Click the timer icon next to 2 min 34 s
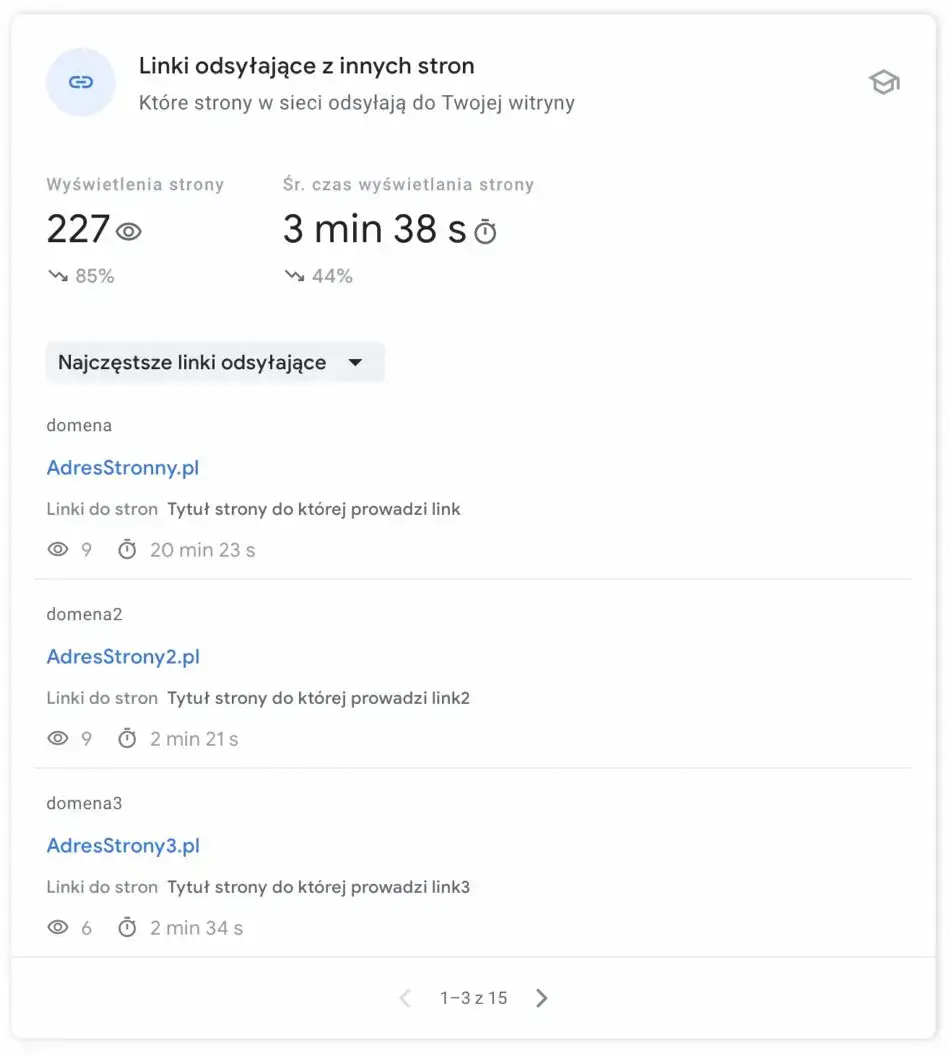The width and height of the screenshot is (950, 1056). (x=127, y=927)
